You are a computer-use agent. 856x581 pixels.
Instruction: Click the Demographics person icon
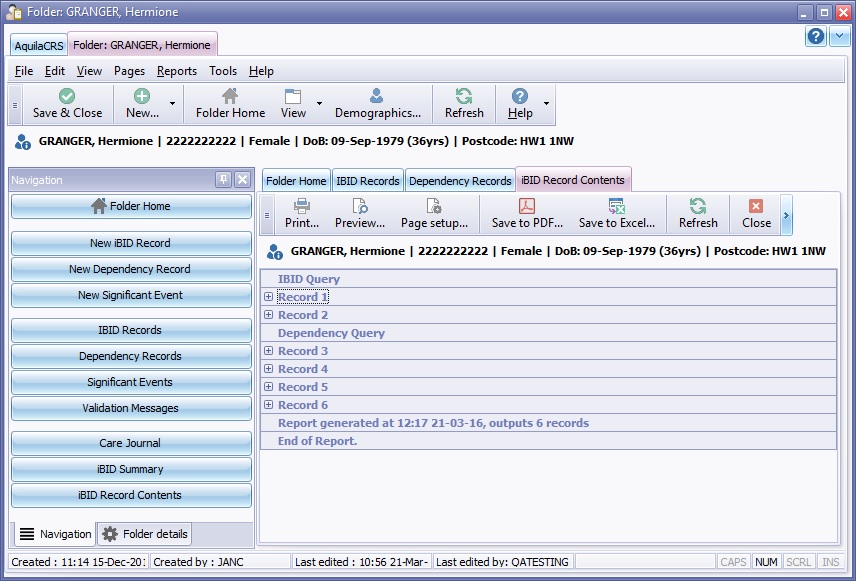click(x=377, y=96)
